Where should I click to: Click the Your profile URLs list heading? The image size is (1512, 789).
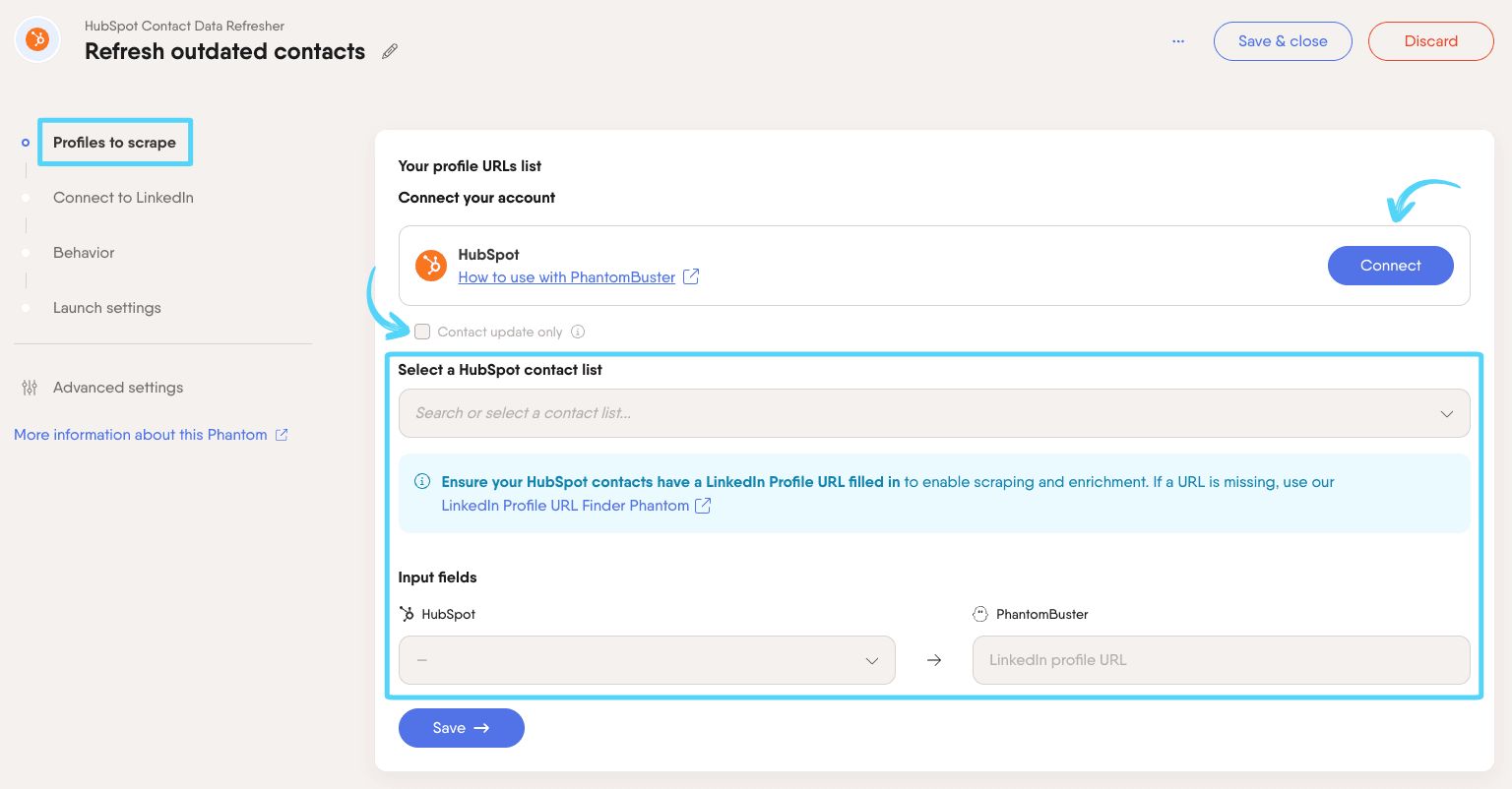pyautogui.click(x=470, y=166)
